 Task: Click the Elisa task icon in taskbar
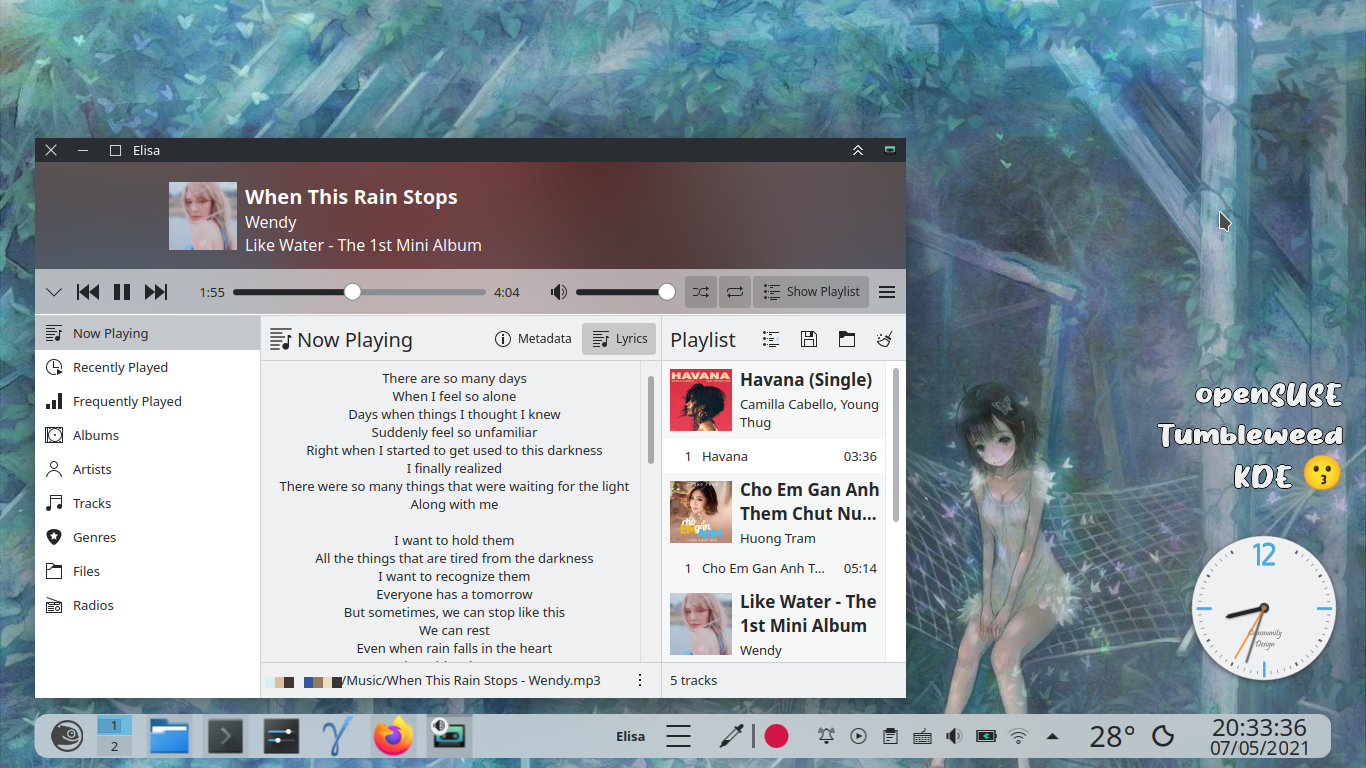pos(450,737)
